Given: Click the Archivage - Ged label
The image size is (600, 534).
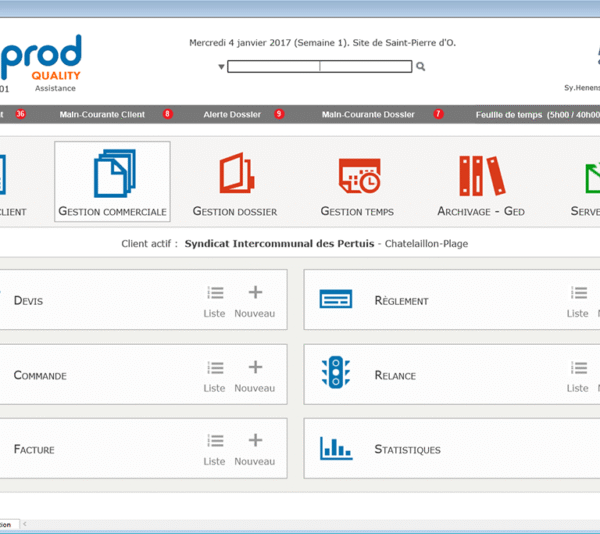Looking at the screenshot, I should (x=481, y=212).
